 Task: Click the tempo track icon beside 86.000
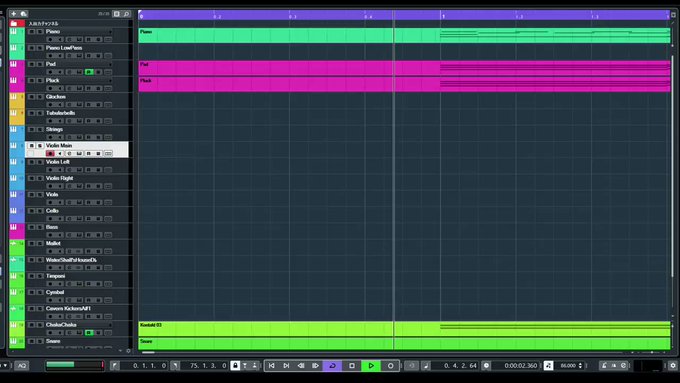[548, 366]
